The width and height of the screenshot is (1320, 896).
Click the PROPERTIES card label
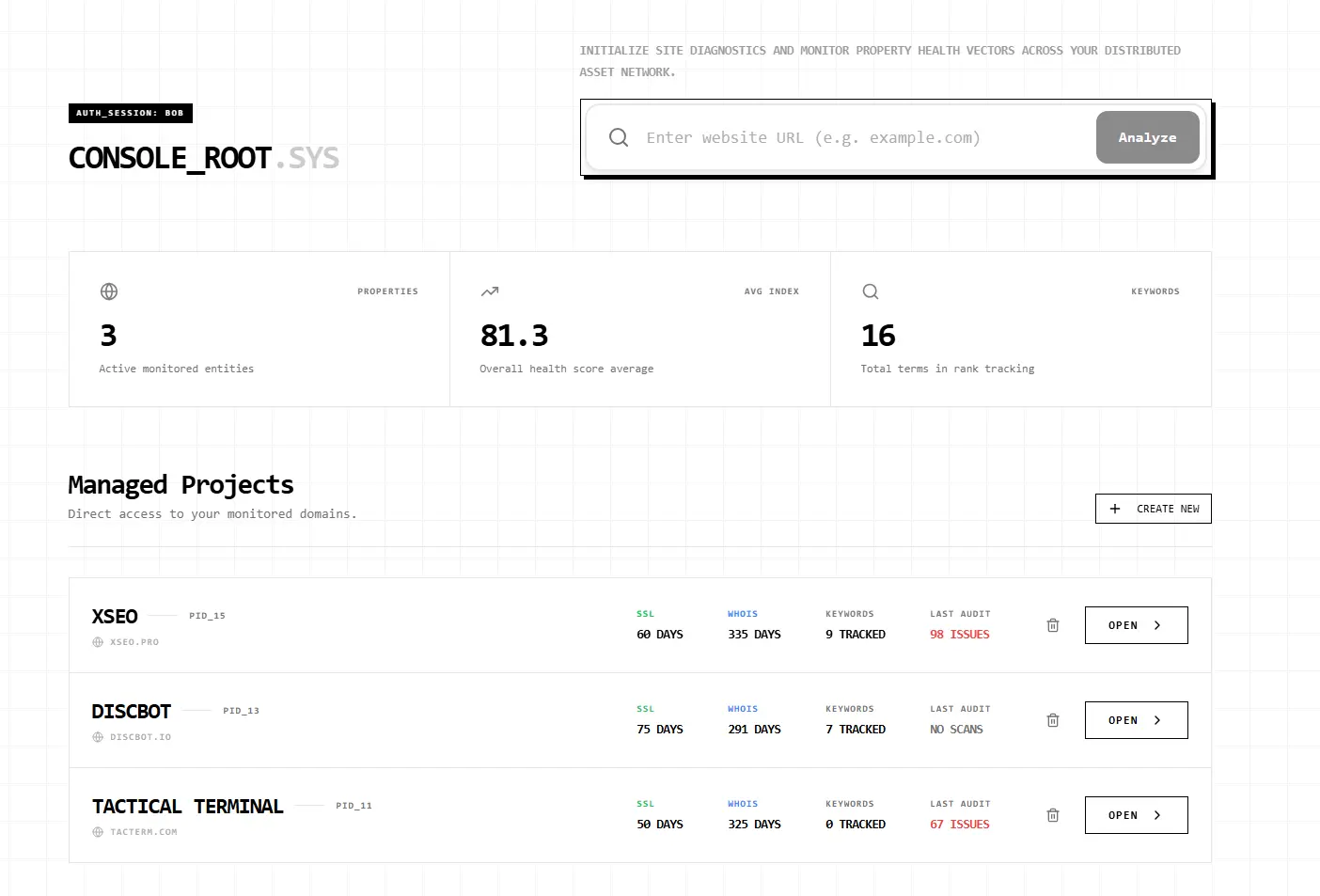pos(387,291)
